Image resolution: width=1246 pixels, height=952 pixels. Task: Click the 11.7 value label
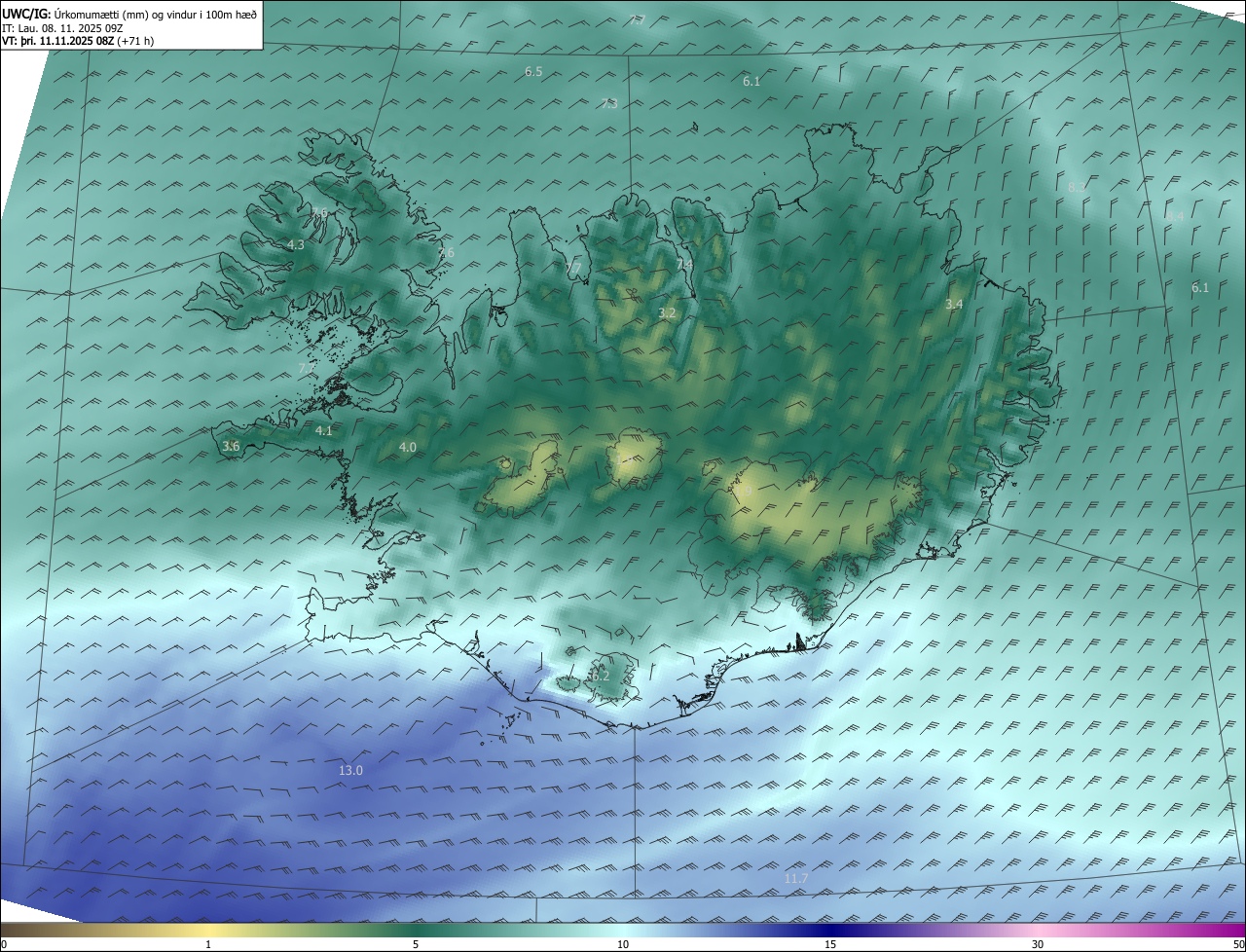click(x=795, y=879)
